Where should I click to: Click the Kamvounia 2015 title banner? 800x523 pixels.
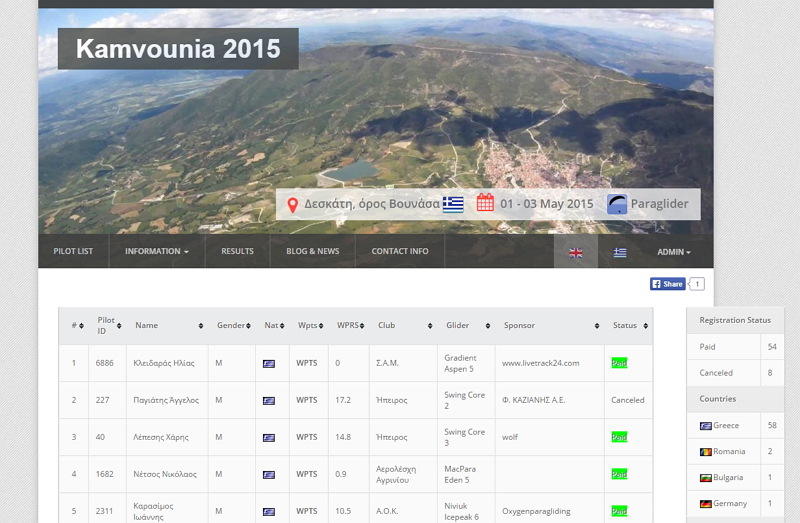pyautogui.click(x=178, y=49)
